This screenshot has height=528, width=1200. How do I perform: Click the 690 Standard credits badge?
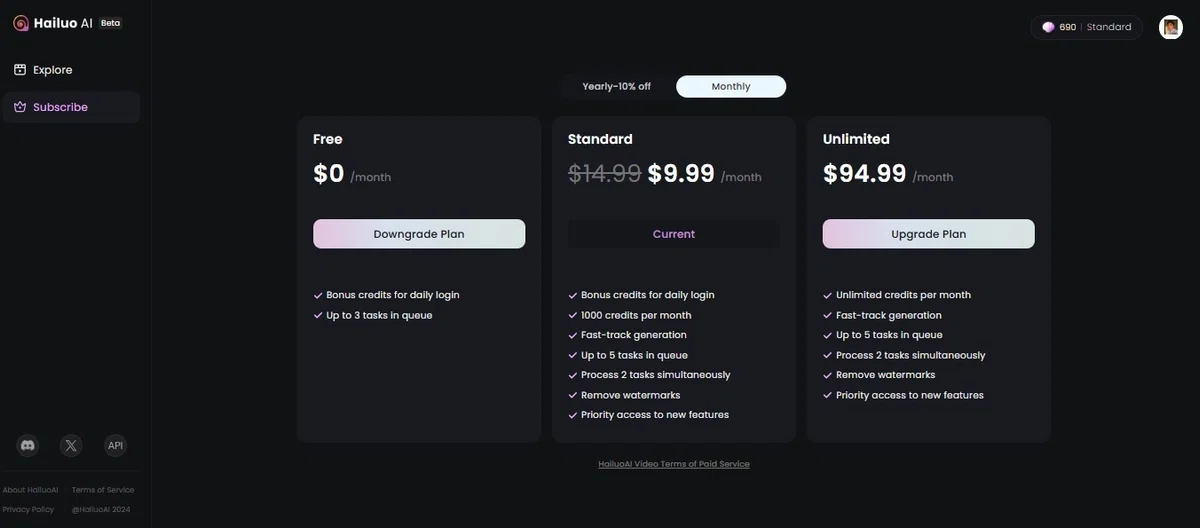[x=1087, y=27]
